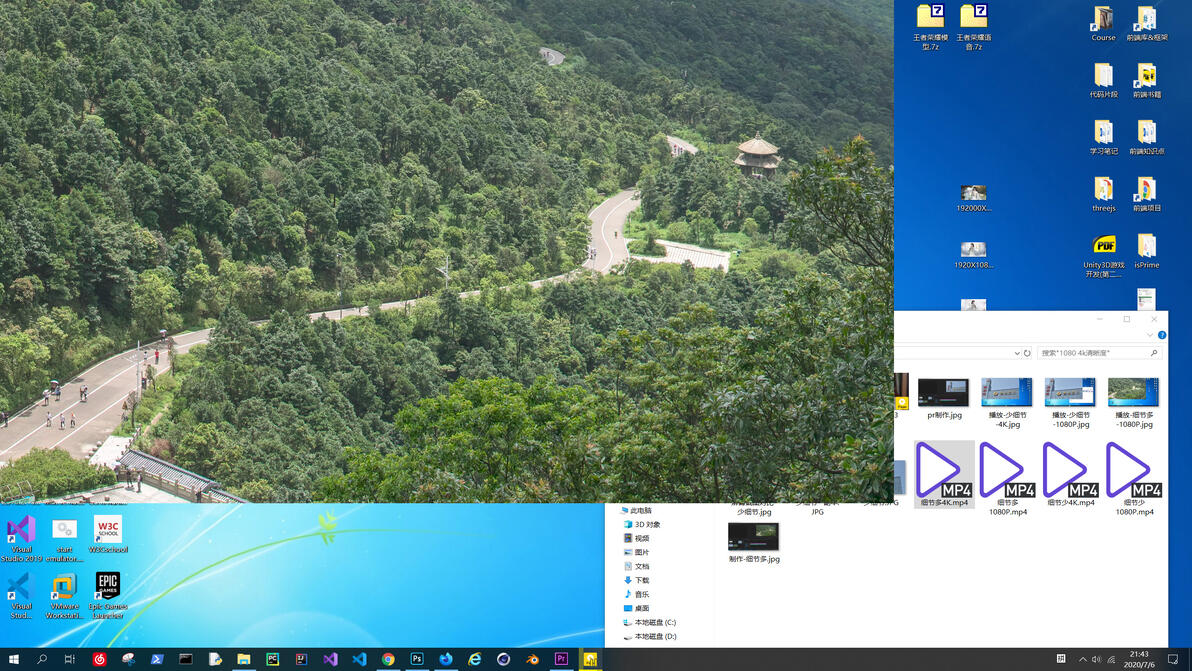
Task: Select Epic Games Launcher desktop shortcut
Action: pyautogui.click(x=108, y=596)
